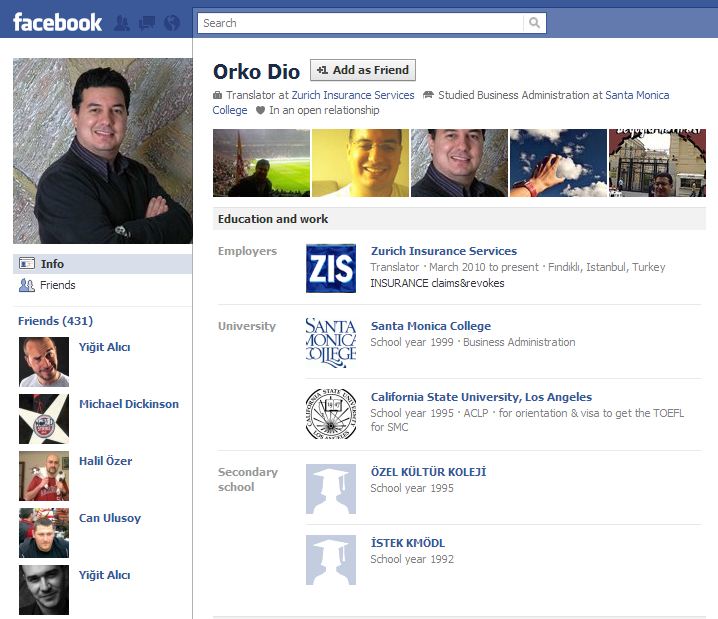Click the 'Education and work' section header
The width and height of the screenshot is (718, 619).
click(x=459, y=219)
